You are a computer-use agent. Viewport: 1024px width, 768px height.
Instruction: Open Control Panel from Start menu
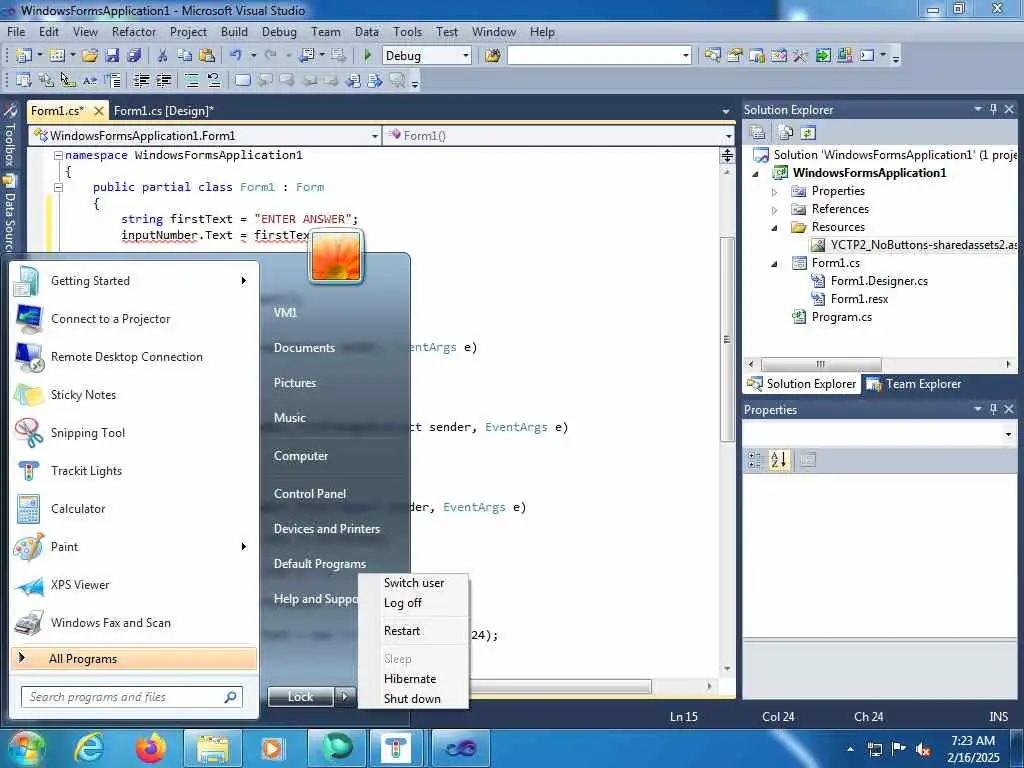[x=310, y=494]
